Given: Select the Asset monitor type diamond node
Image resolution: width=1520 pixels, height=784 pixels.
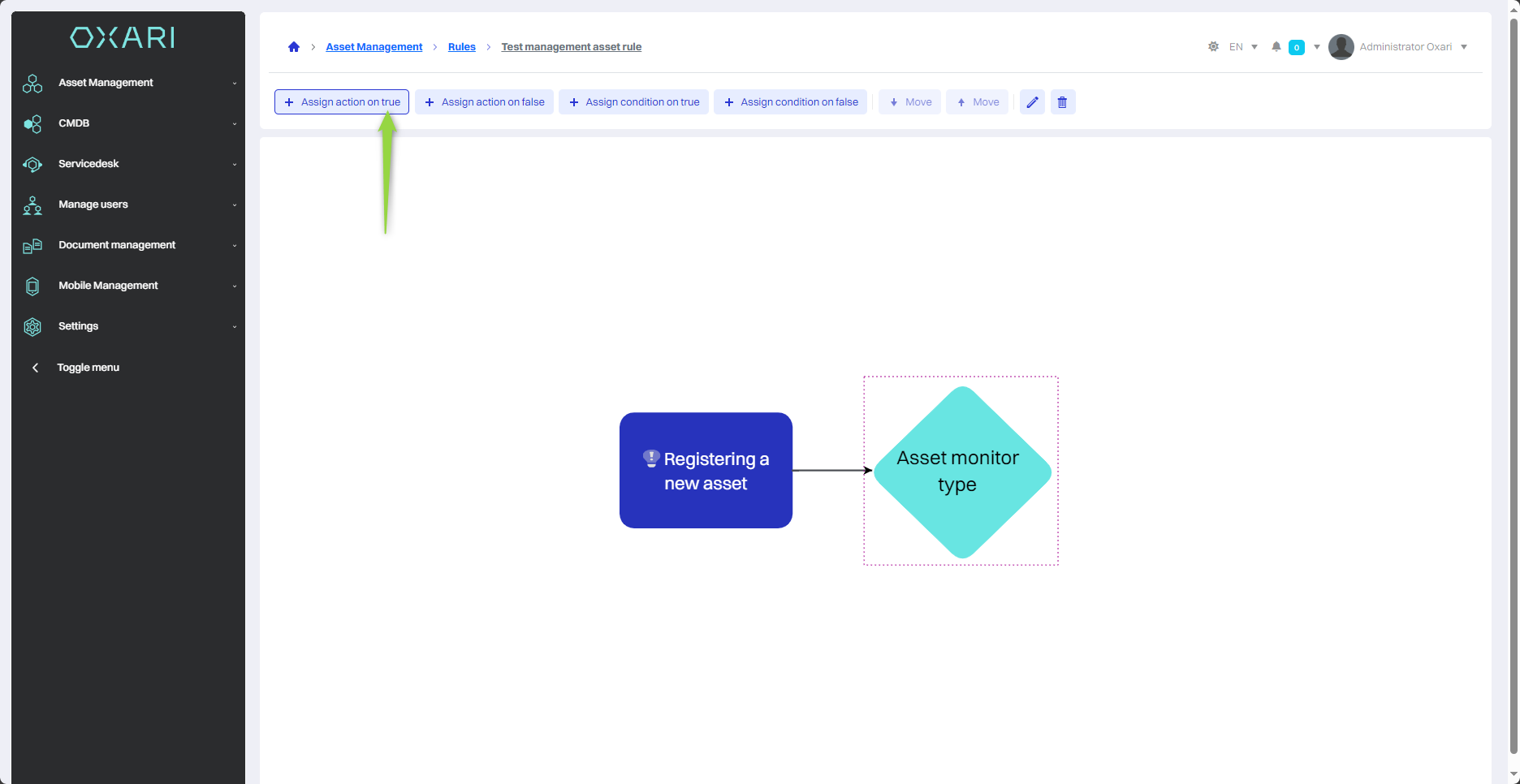Looking at the screenshot, I should coord(961,472).
